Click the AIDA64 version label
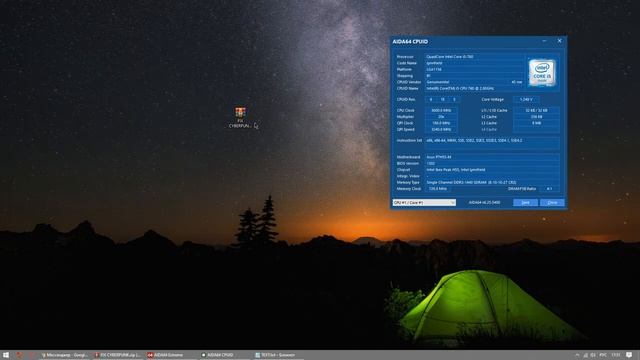640x360 pixels. point(484,202)
